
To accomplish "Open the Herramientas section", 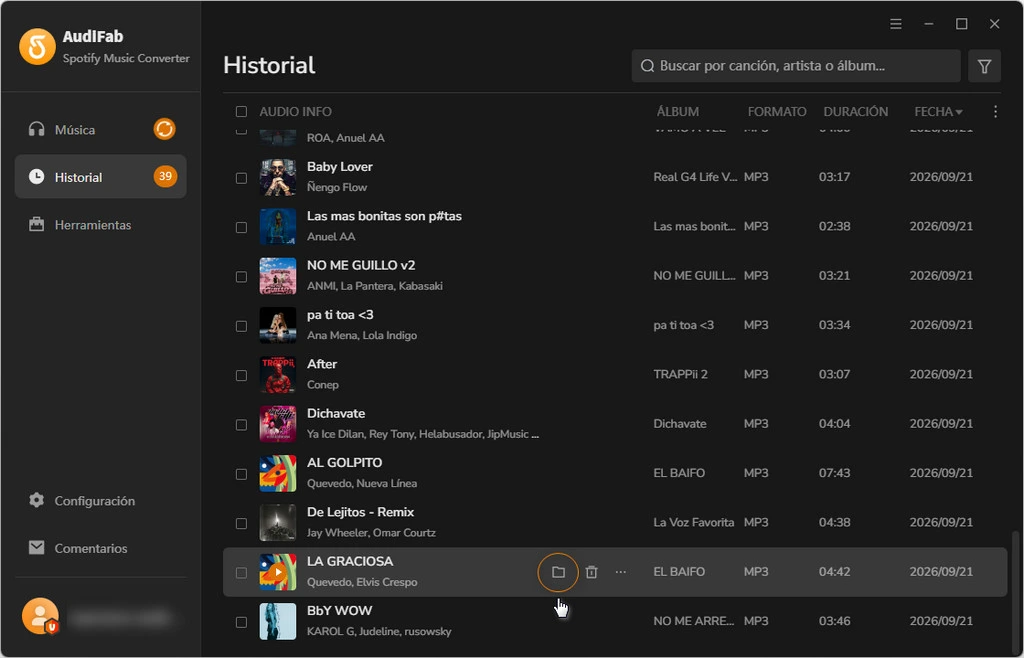I will (101, 225).
